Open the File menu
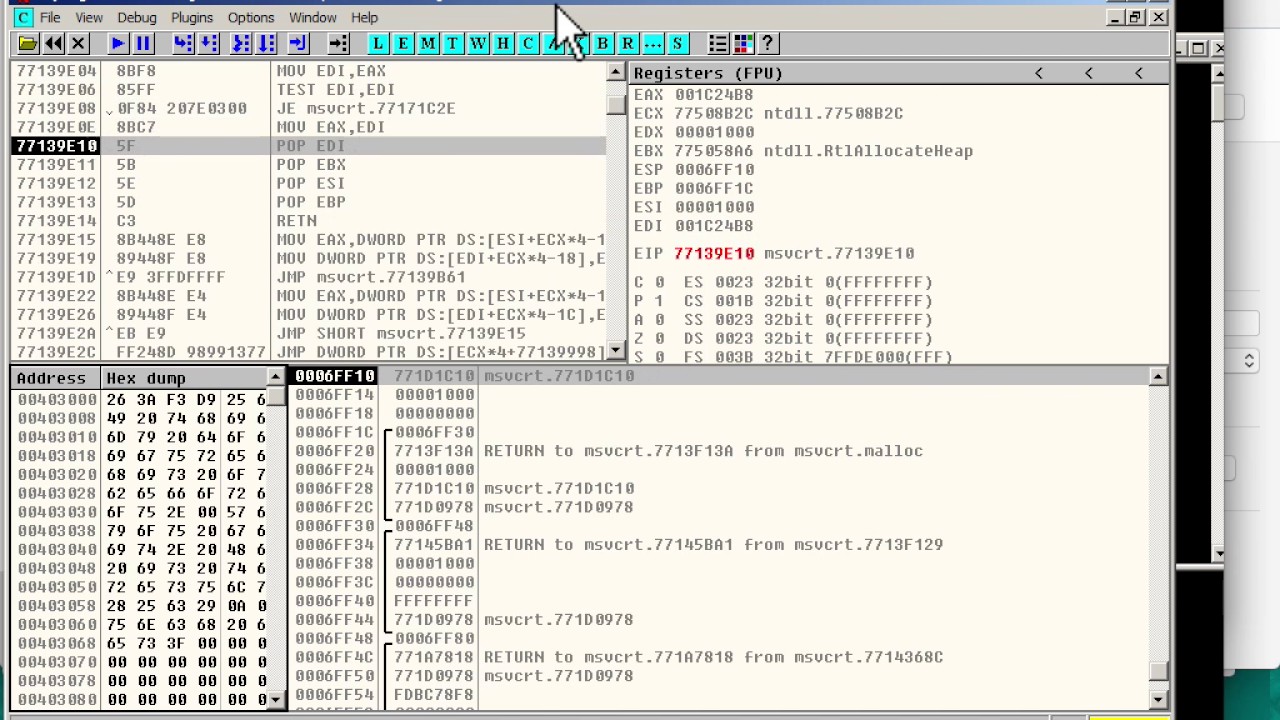The width and height of the screenshot is (1280, 720). [x=49, y=17]
